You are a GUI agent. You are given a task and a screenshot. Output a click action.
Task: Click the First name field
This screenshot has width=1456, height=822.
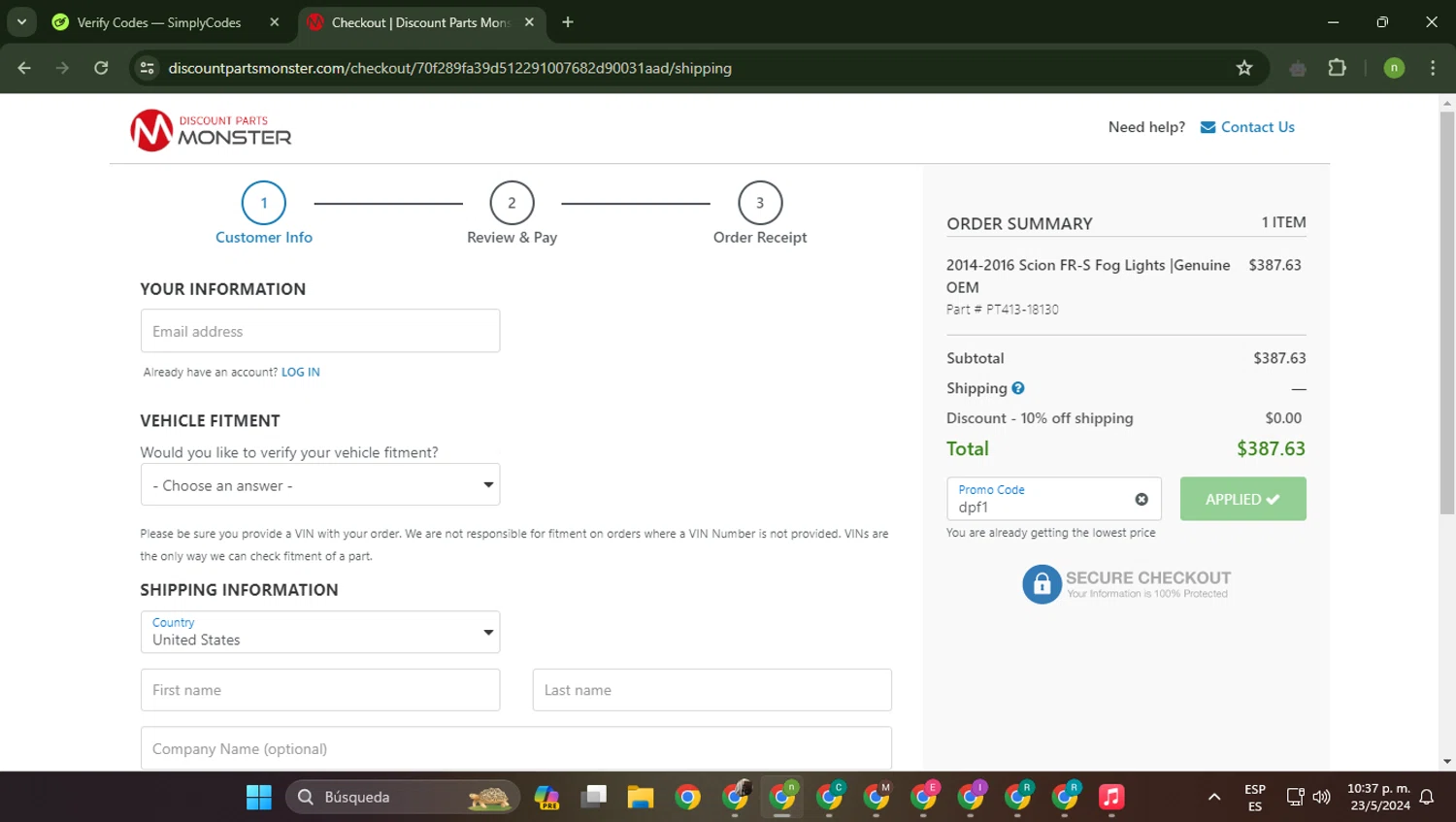[x=320, y=690]
